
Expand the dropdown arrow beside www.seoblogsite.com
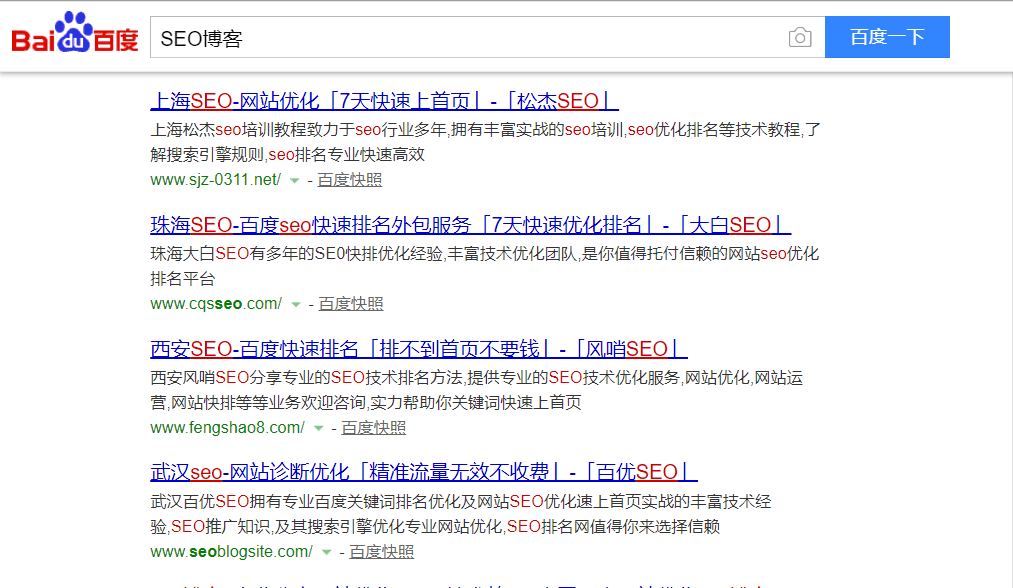[x=327, y=553]
